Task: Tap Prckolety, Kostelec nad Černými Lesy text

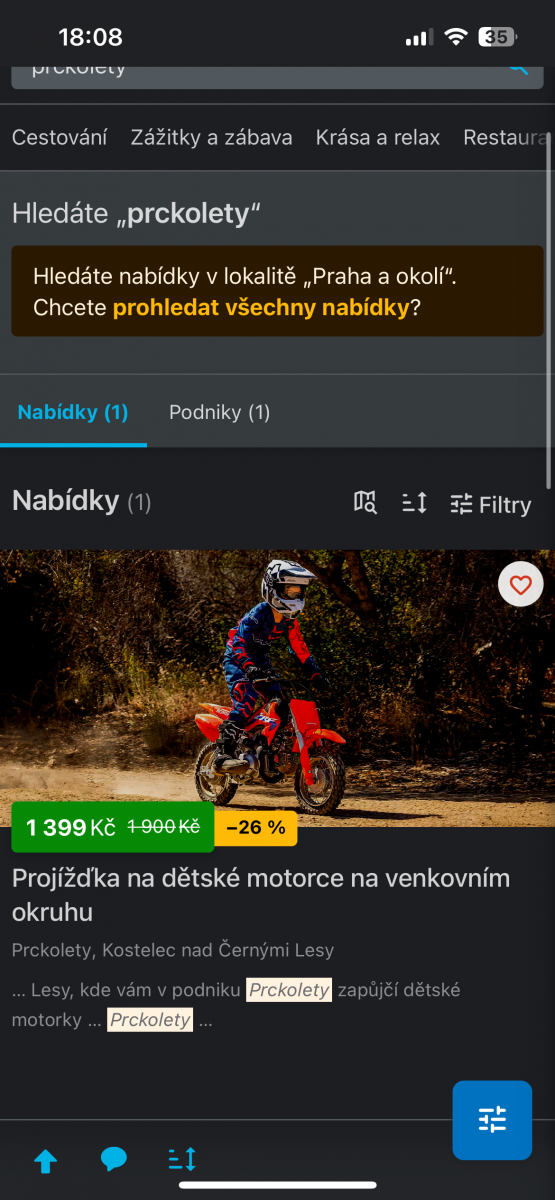Action: (x=173, y=950)
